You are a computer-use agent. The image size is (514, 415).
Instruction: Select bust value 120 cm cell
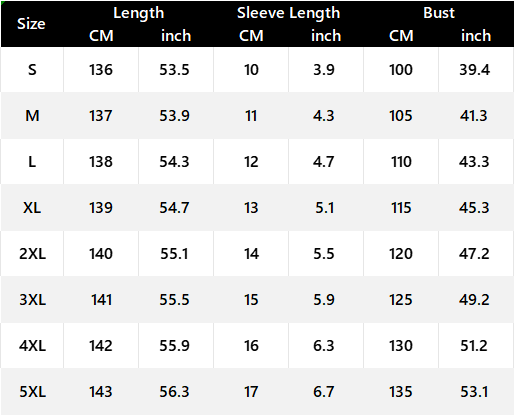[x=401, y=254]
